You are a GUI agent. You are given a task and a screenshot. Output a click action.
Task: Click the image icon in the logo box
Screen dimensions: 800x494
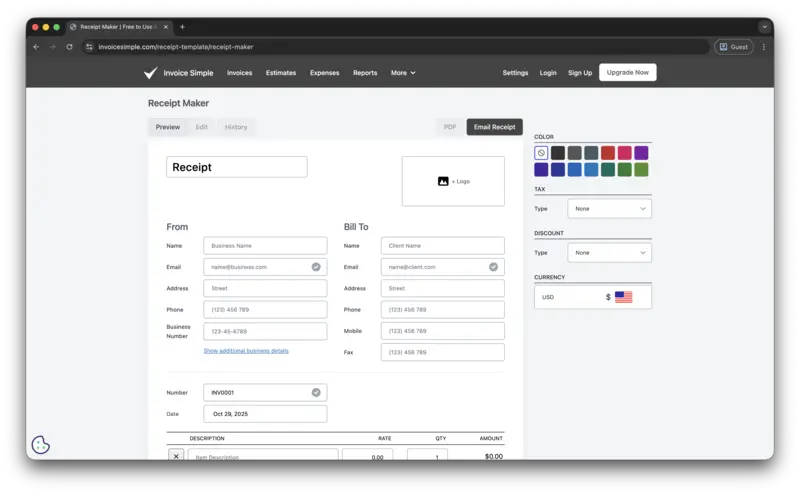pos(443,181)
